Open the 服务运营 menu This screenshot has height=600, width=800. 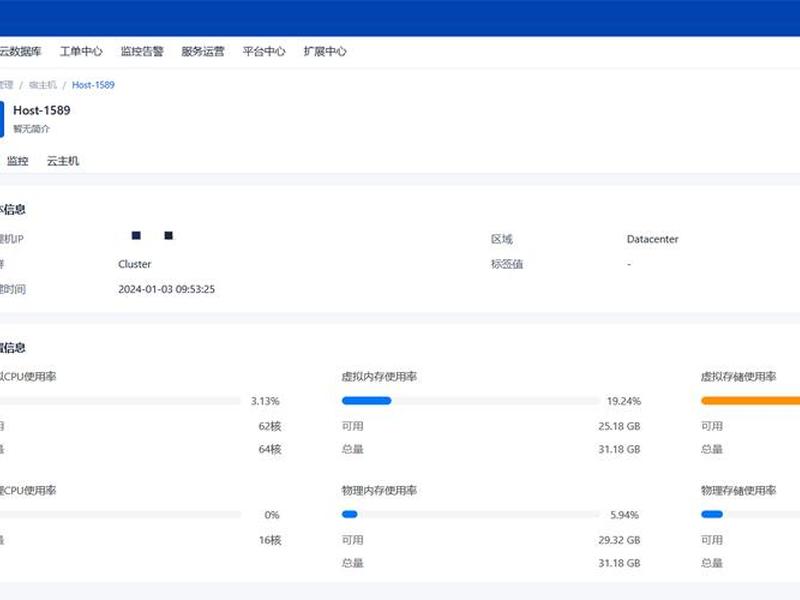coord(203,52)
